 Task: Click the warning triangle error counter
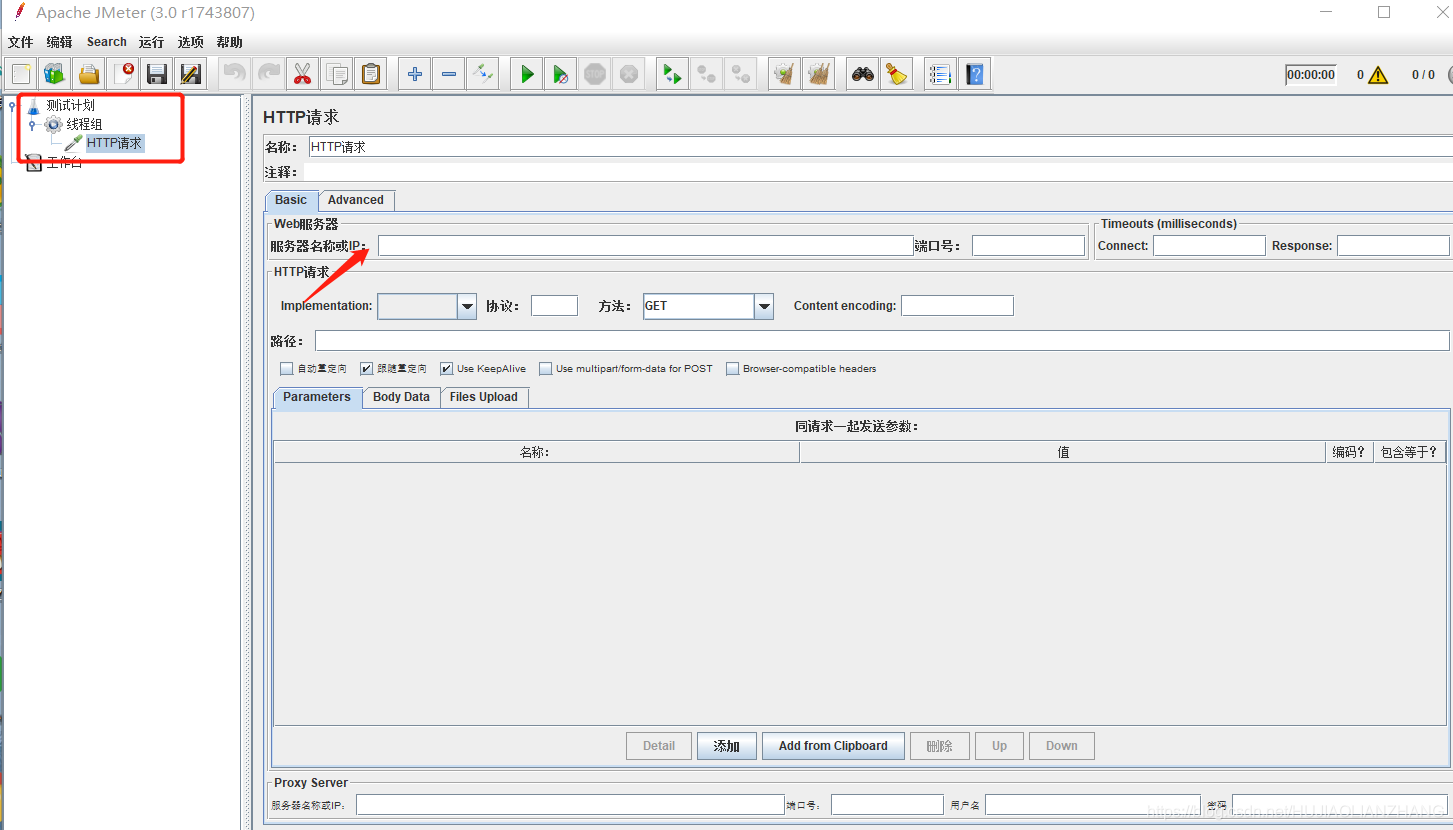tap(1379, 75)
